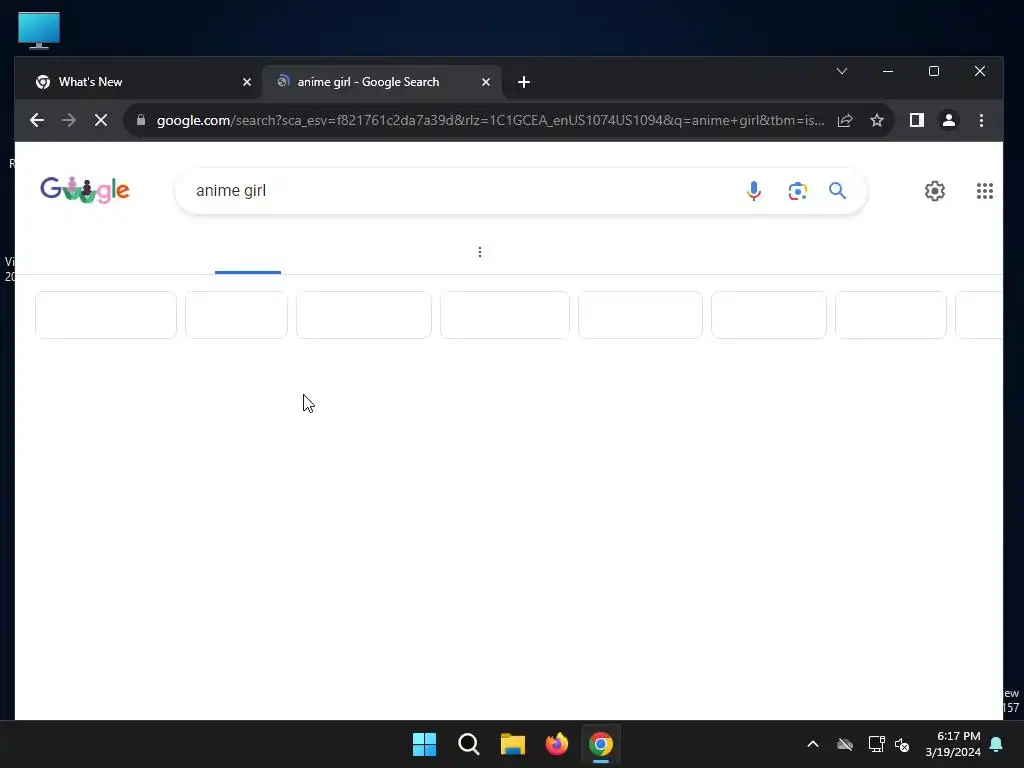Close the anime girl Google Search tab
1024x768 pixels.
click(486, 82)
